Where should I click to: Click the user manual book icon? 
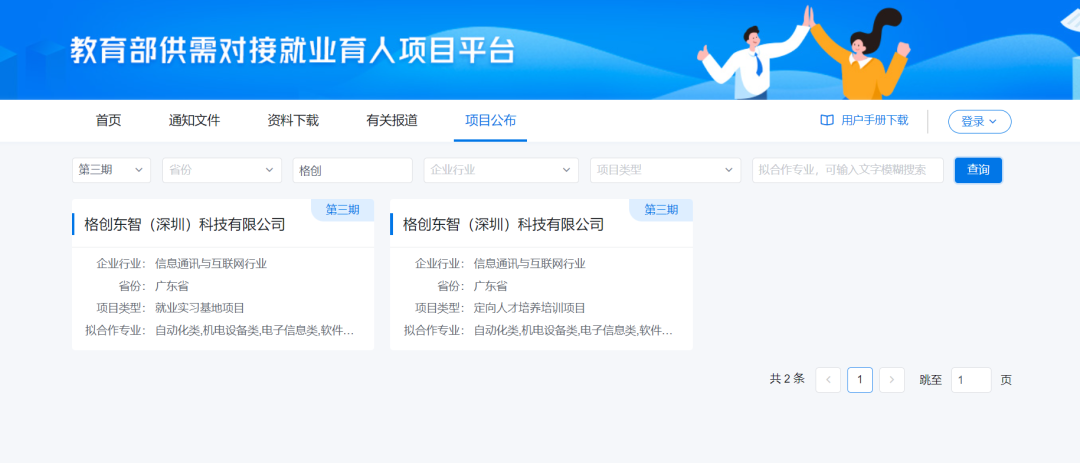coord(827,120)
